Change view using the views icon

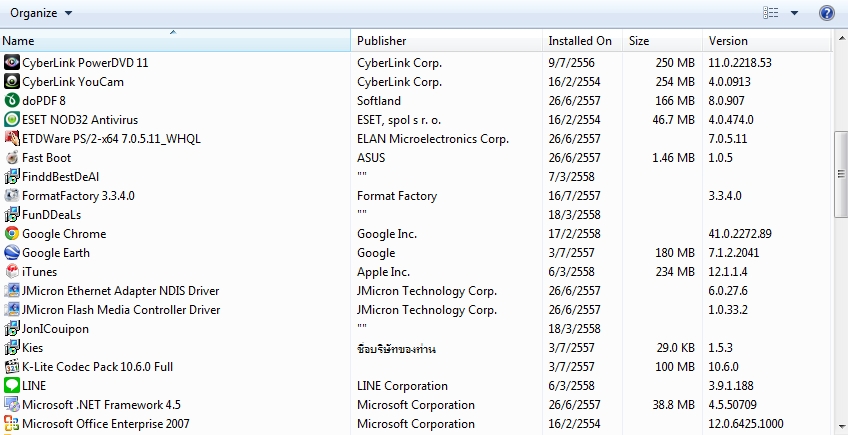(x=771, y=13)
